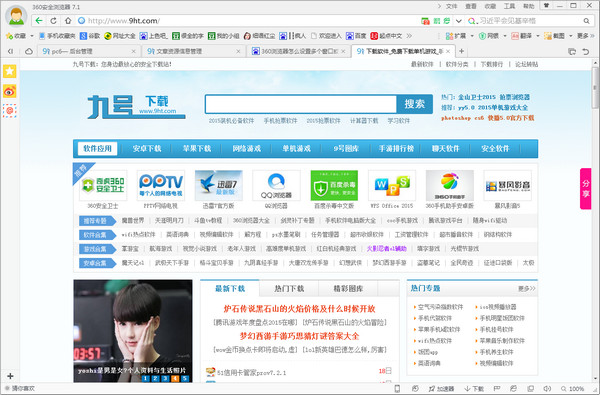Select the 热门下载 content tab
The image size is (600, 395).
[x=289, y=289]
